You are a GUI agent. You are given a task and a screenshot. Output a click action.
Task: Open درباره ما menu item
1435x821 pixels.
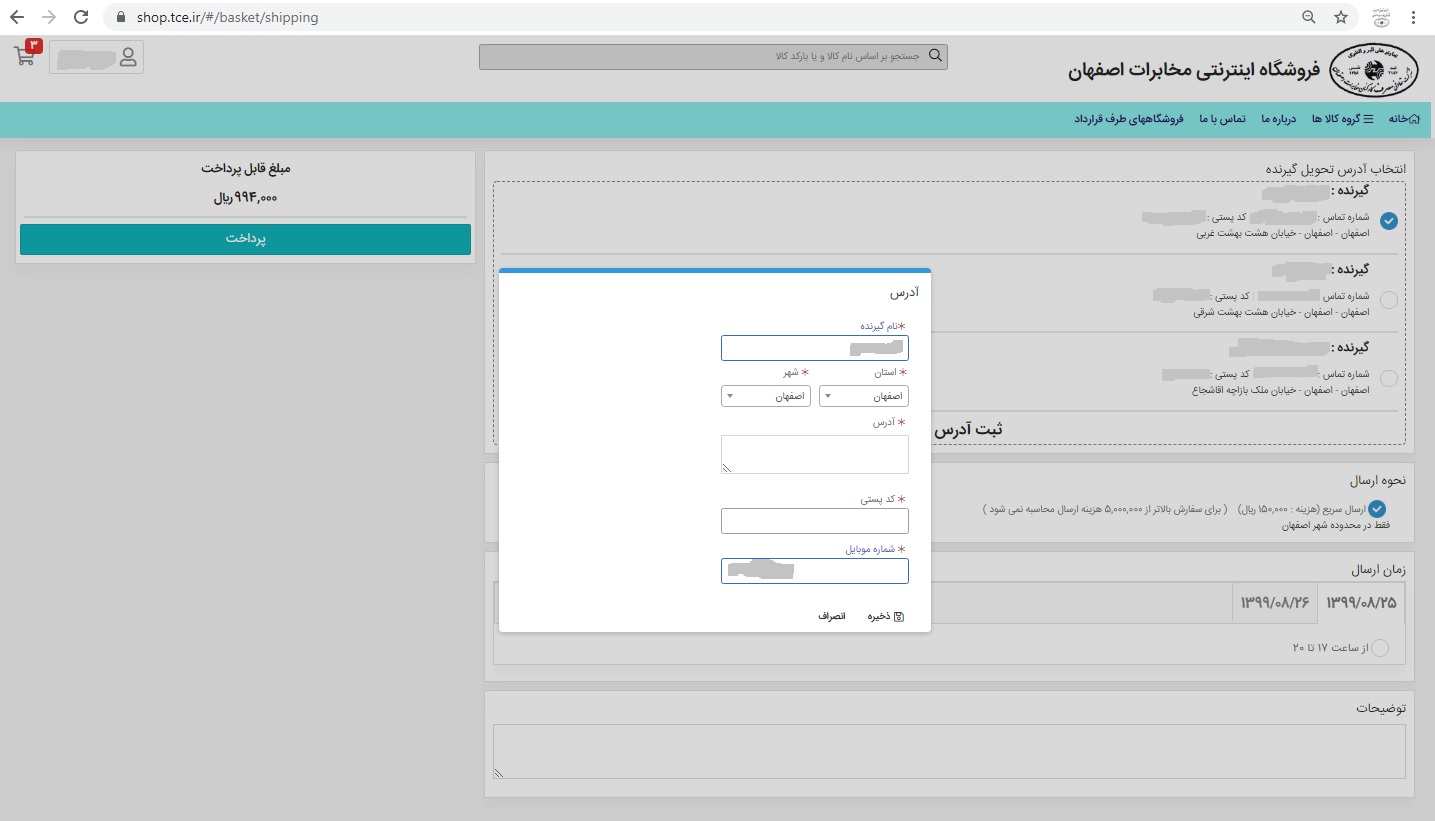(1278, 119)
